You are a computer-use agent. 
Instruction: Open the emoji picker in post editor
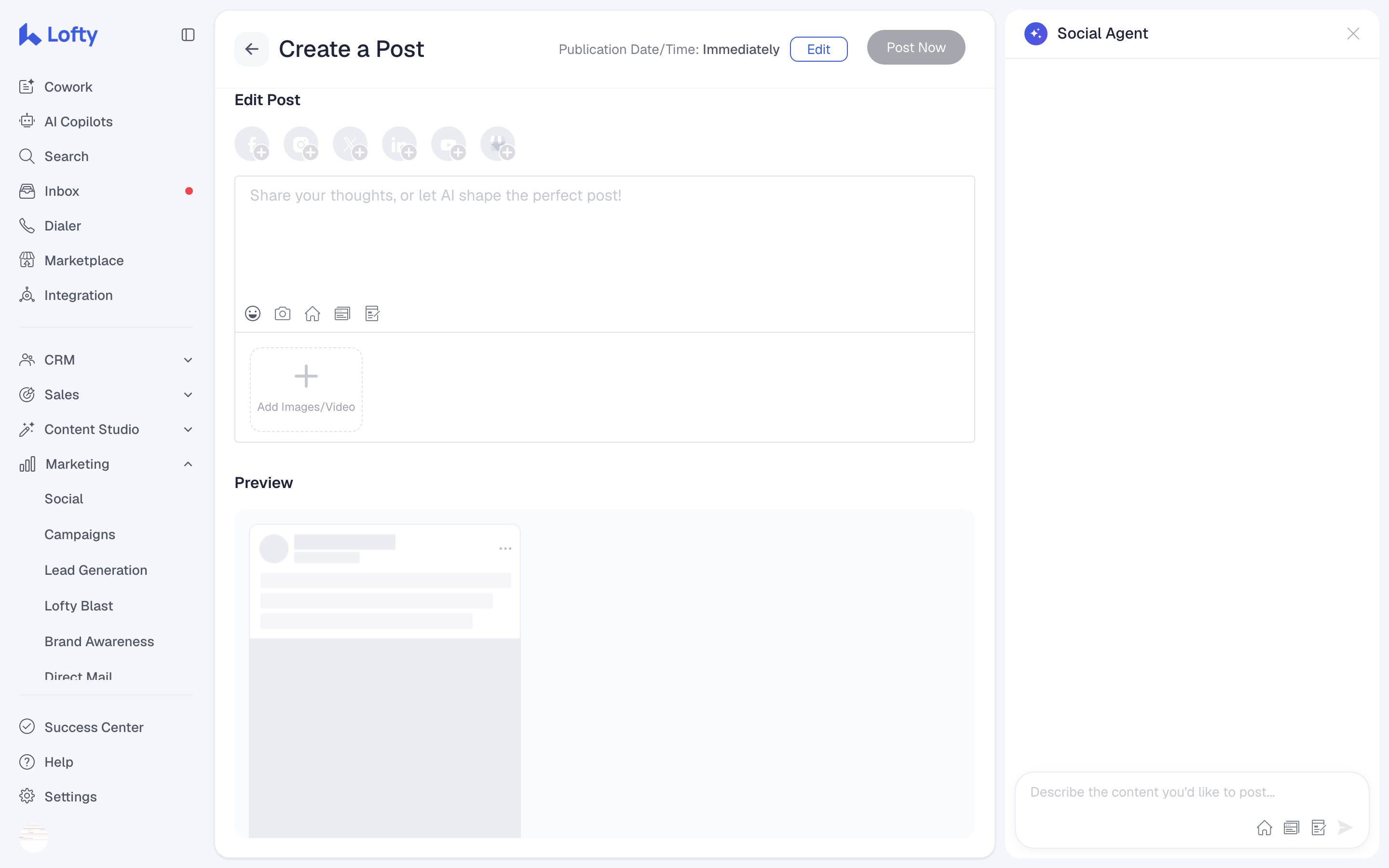coord(253,313)
